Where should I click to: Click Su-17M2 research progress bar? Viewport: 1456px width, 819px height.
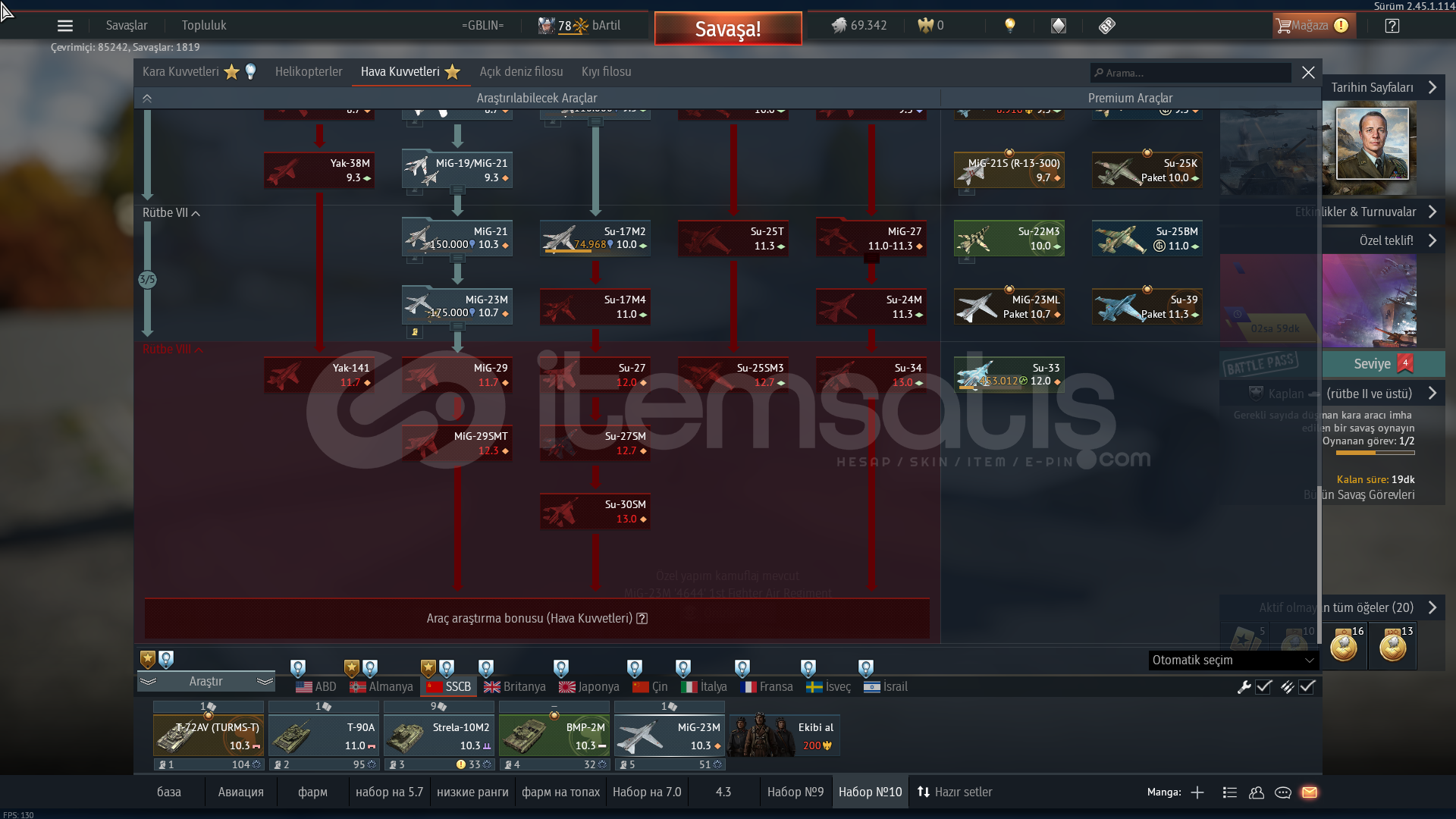[x=595, y=253]
